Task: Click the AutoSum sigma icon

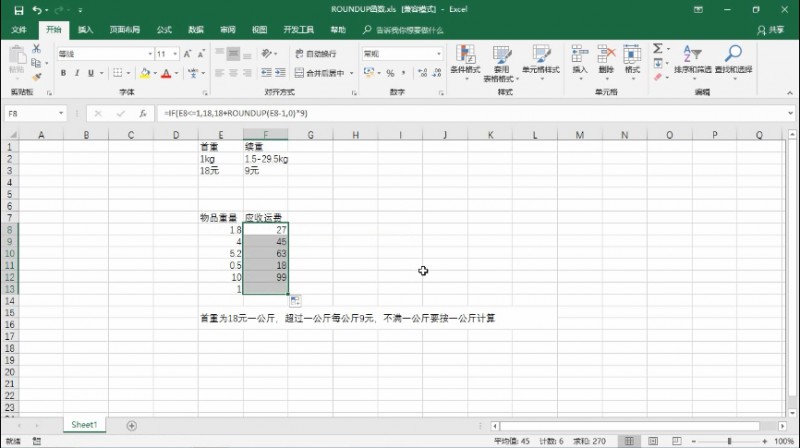Action: (658, 48)
